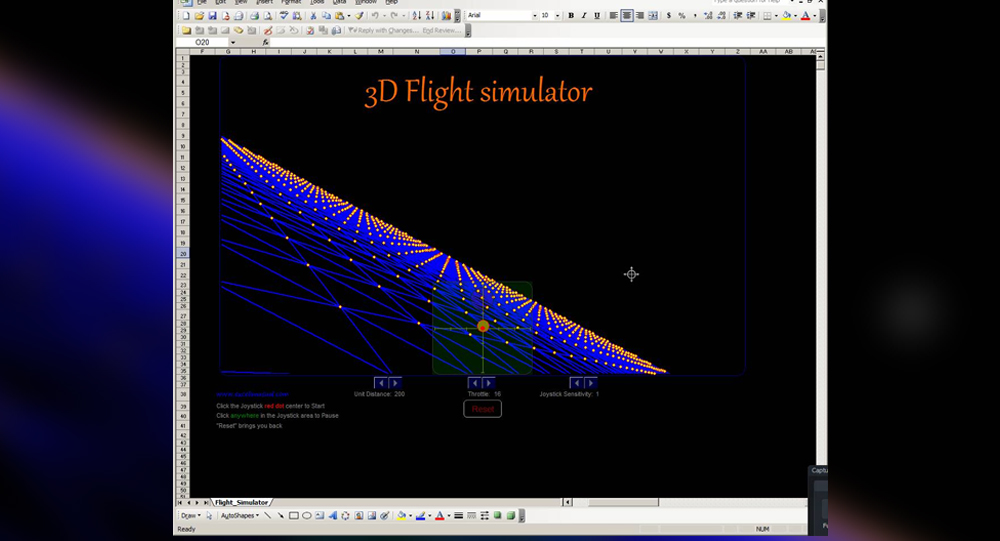This screenshot has width=1000, height=541.
Task: Sort descending Z to A
Action: 430,16
